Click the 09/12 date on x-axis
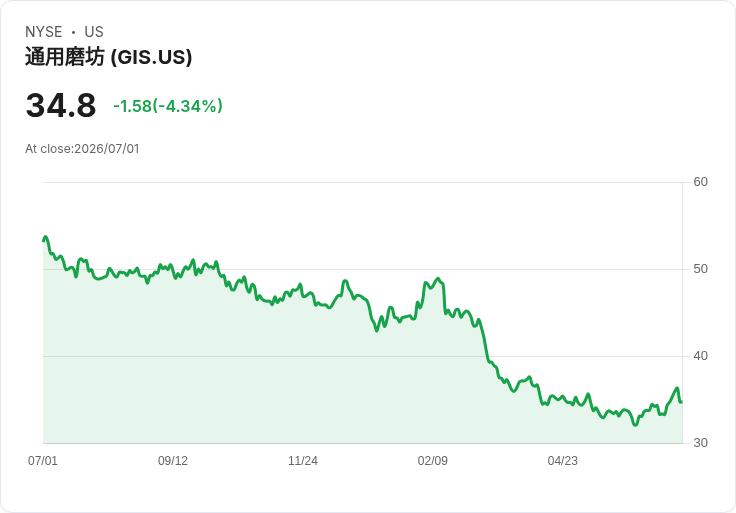 (173, 460)
